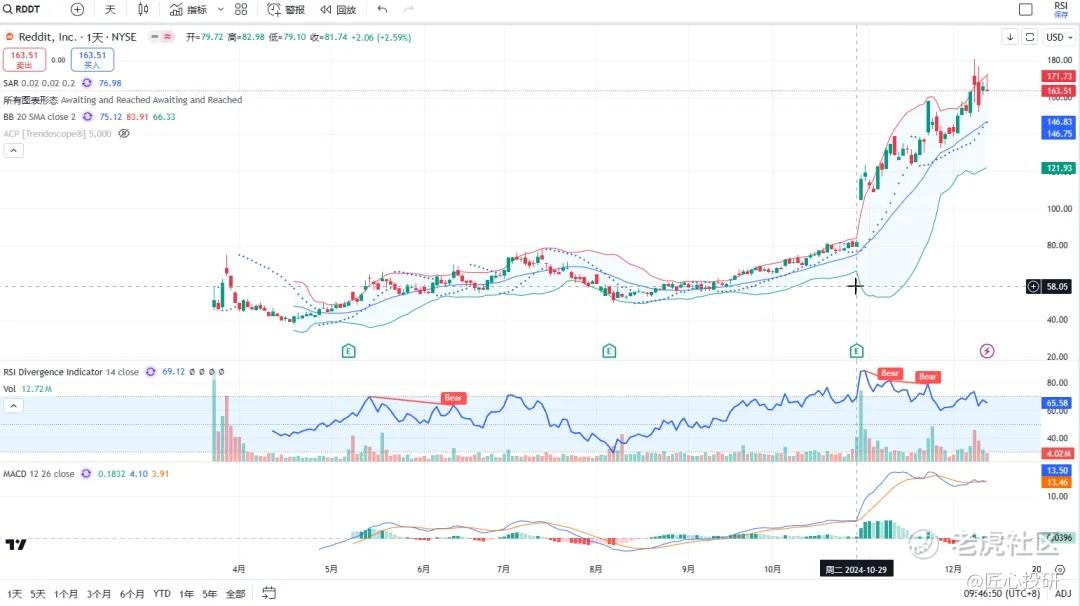Start bar replay with 回放
Viewport: 1080px width, 606px height.
pos(338,9)
